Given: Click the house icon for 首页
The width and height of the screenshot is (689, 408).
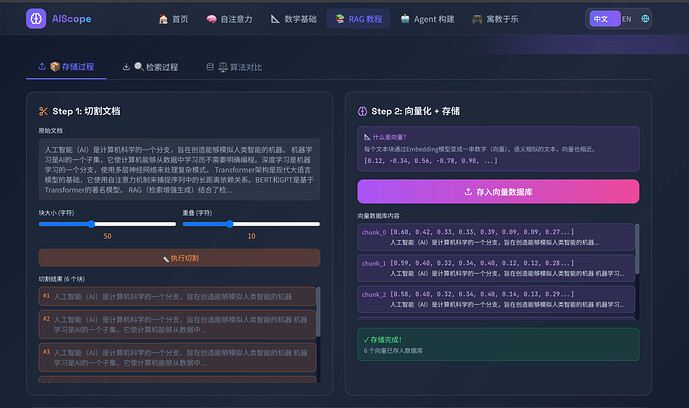Looking at the screenshot, I should coord(163,19).
